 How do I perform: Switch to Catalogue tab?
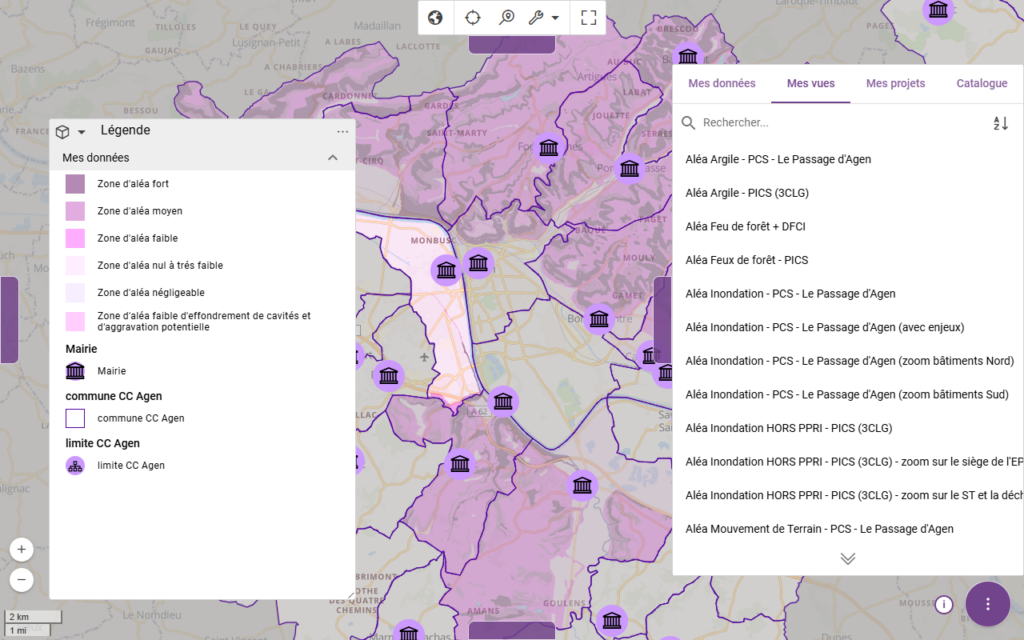[x=982, y=84]
